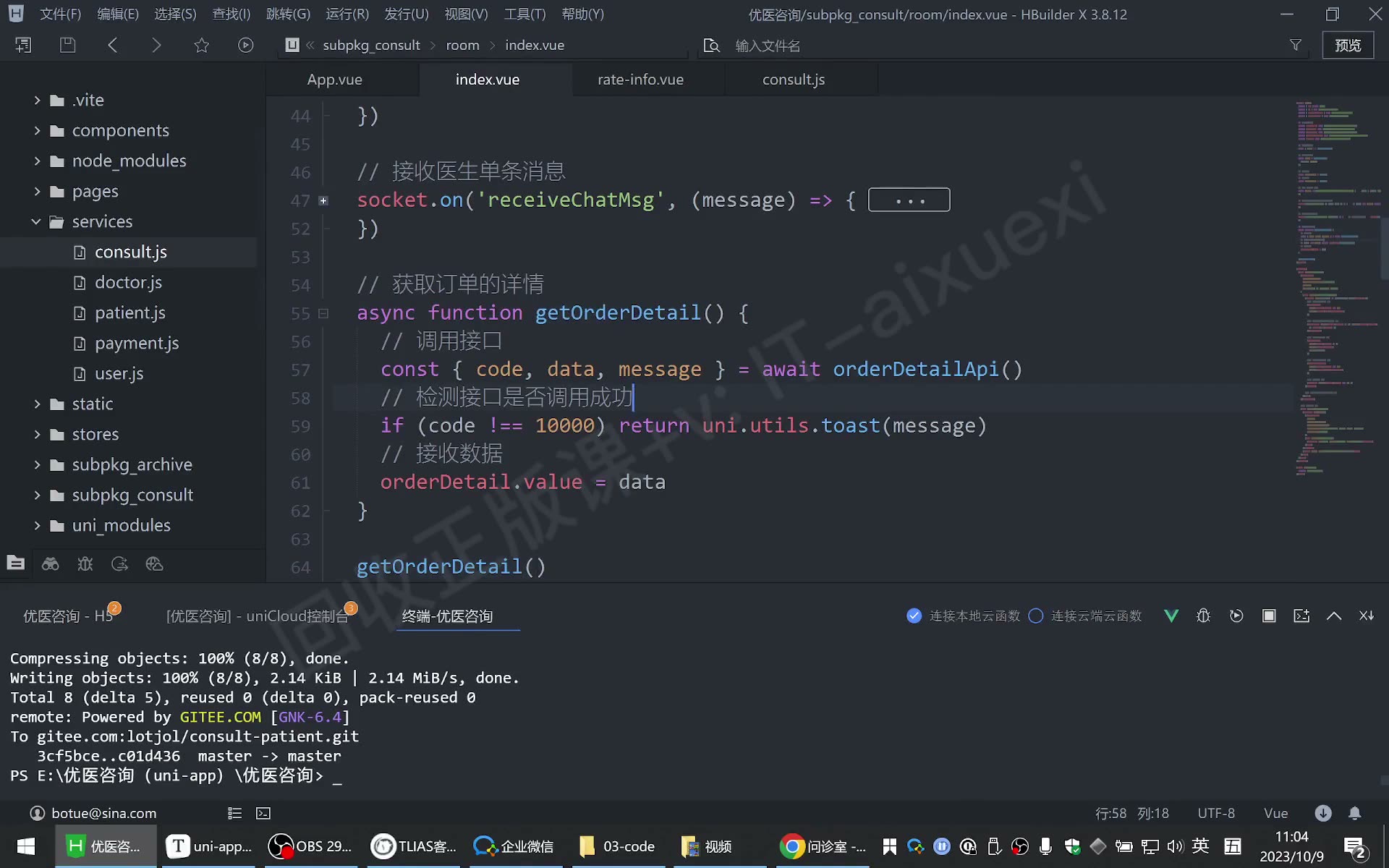Open the project explorer icon at sidebar bottom
The image size is (1389, 868).
click(x=16, y=563)
